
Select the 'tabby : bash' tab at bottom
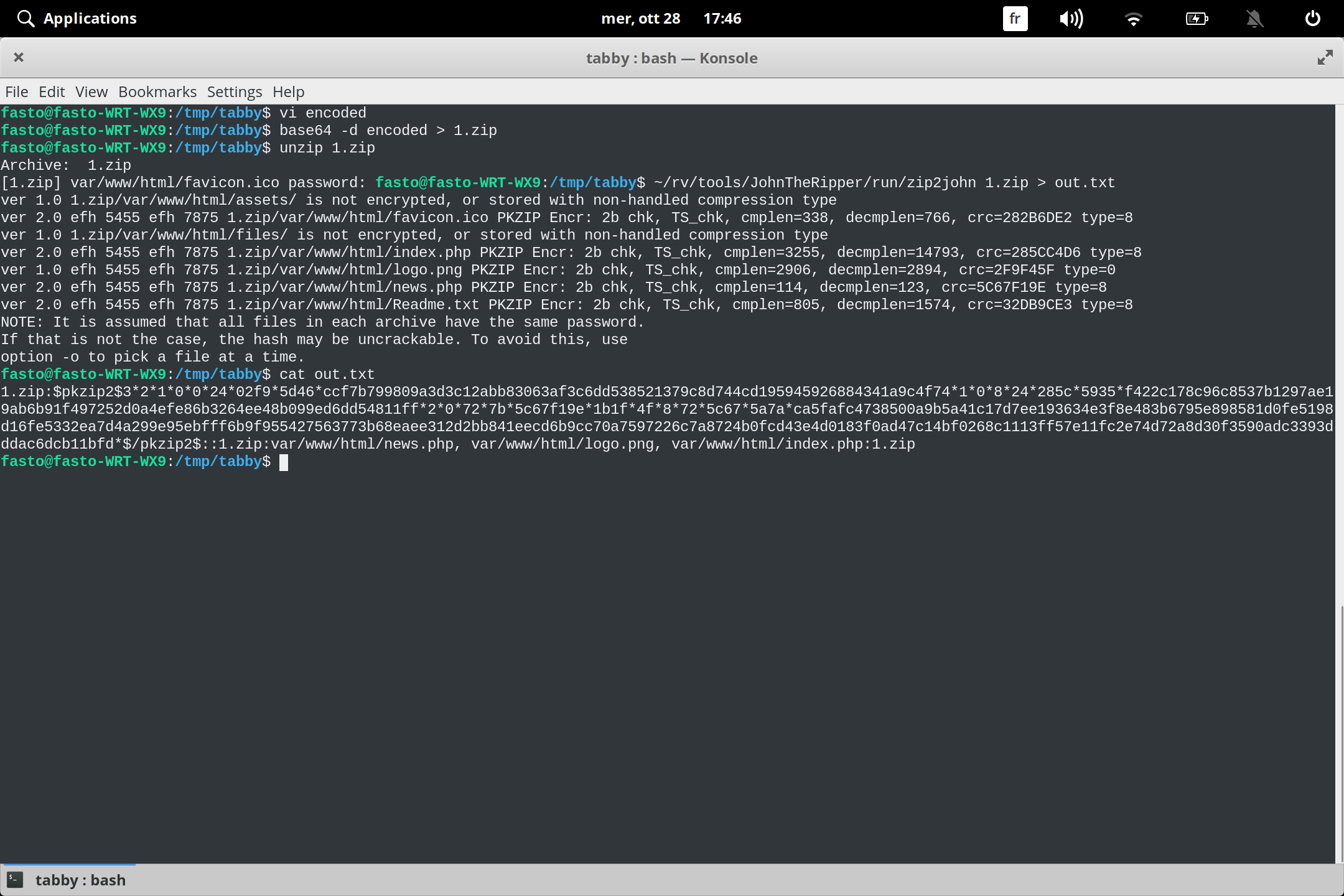81,879
